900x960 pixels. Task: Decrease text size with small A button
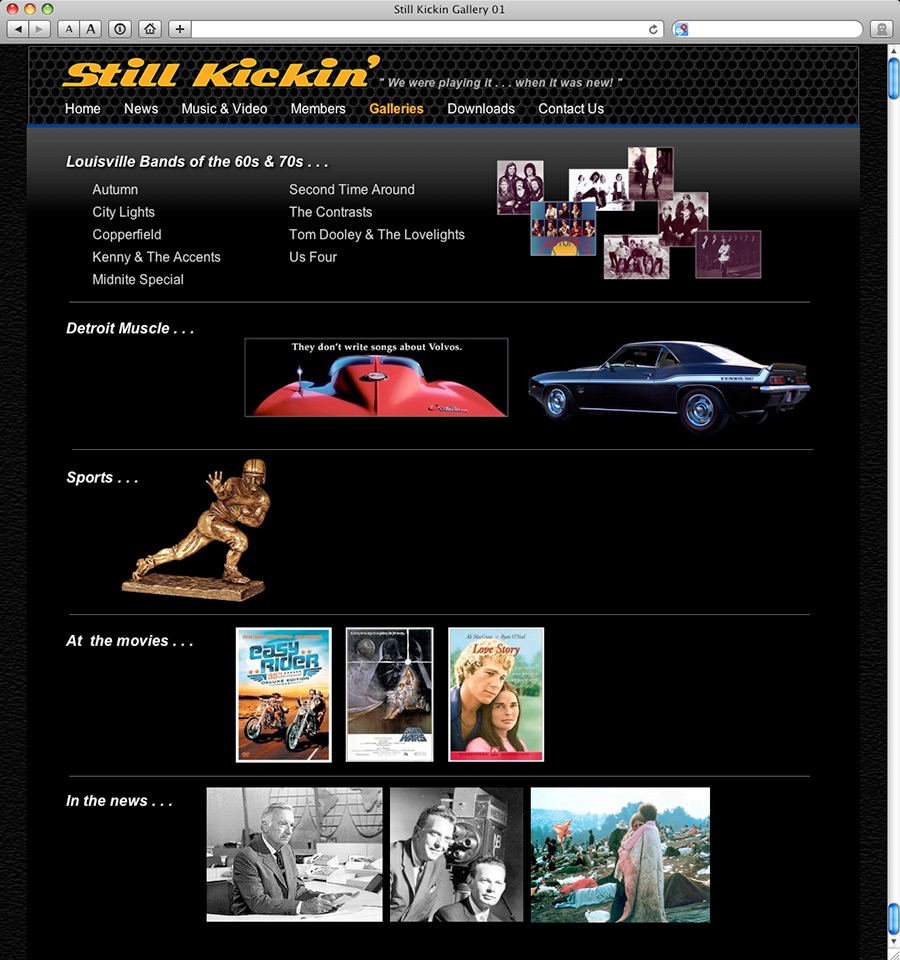pos(69,29)
